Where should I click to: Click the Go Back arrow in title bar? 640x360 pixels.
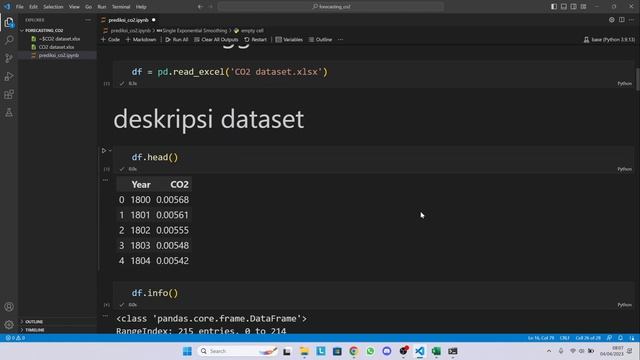200,7
